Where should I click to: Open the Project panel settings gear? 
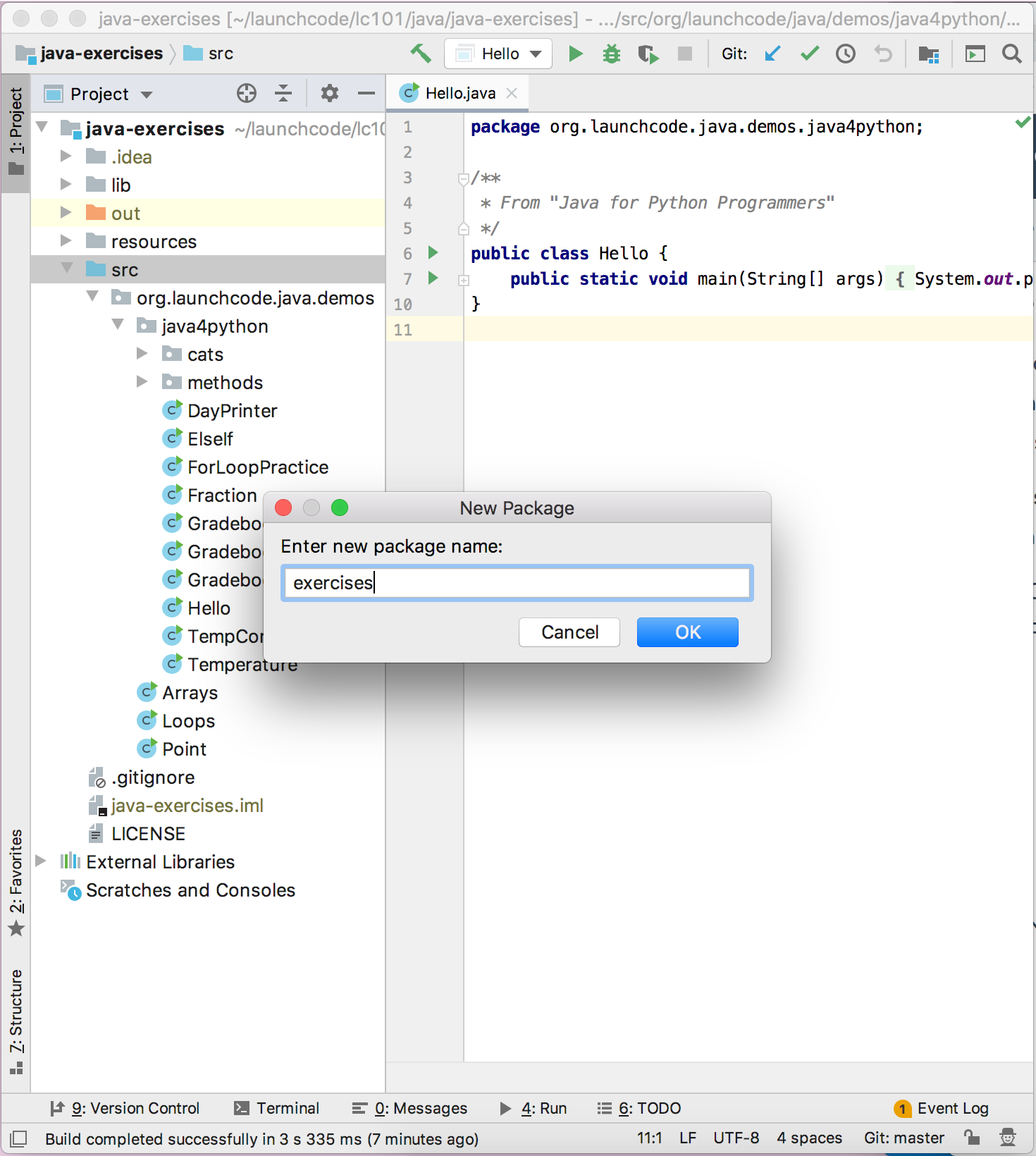pos(329,93)
